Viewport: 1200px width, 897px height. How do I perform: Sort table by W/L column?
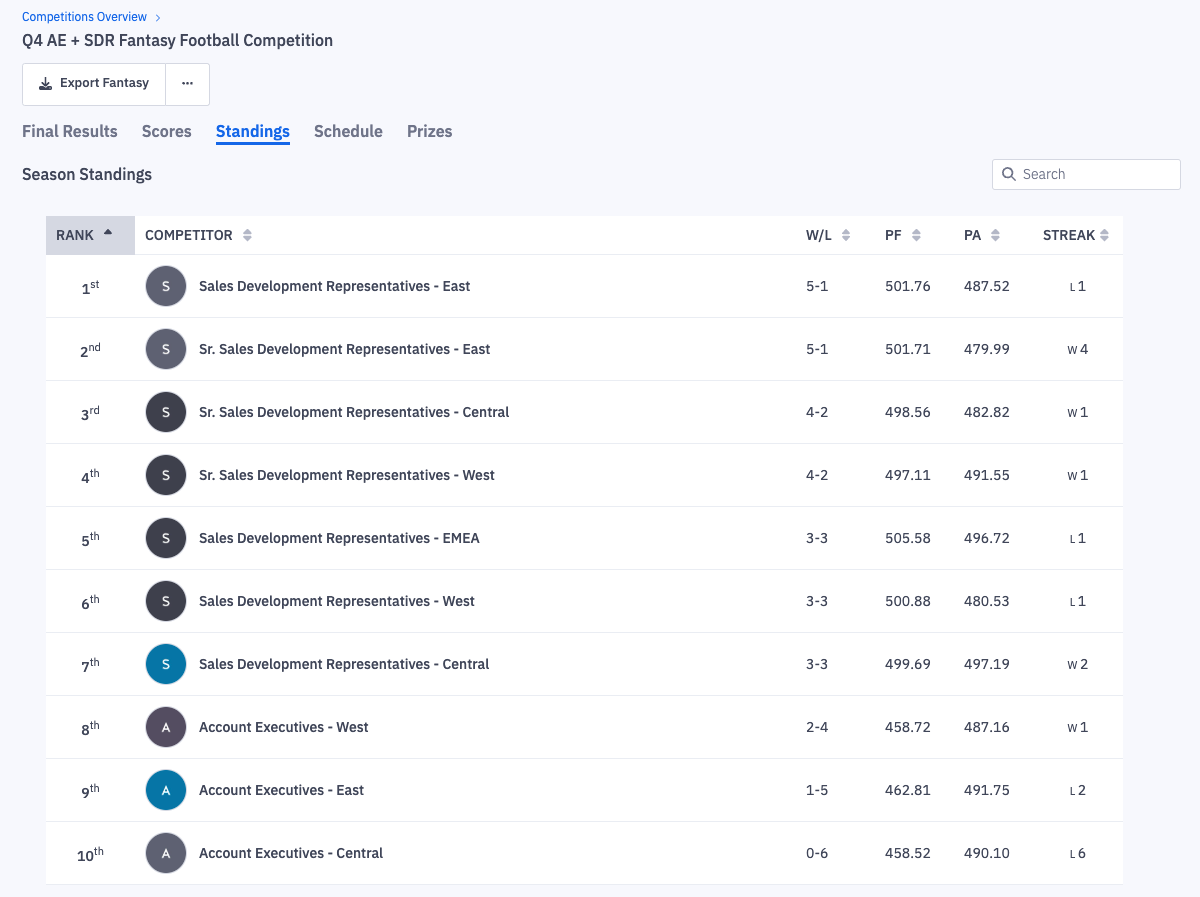(828, 235)
